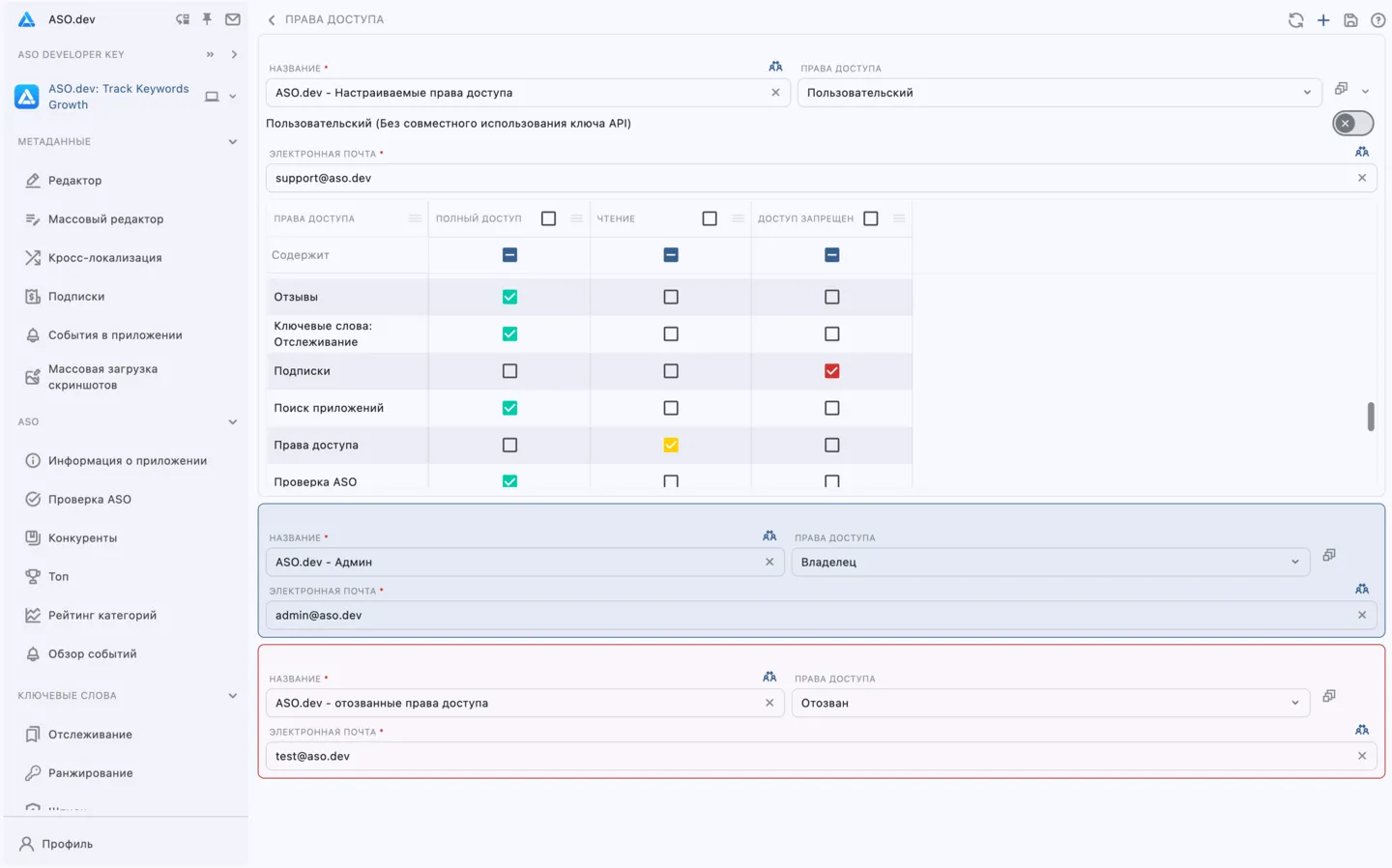Open Профиль at the sidebar bottom
The height and width of the screenshot is (868, 1392).
tap(65, 843)
